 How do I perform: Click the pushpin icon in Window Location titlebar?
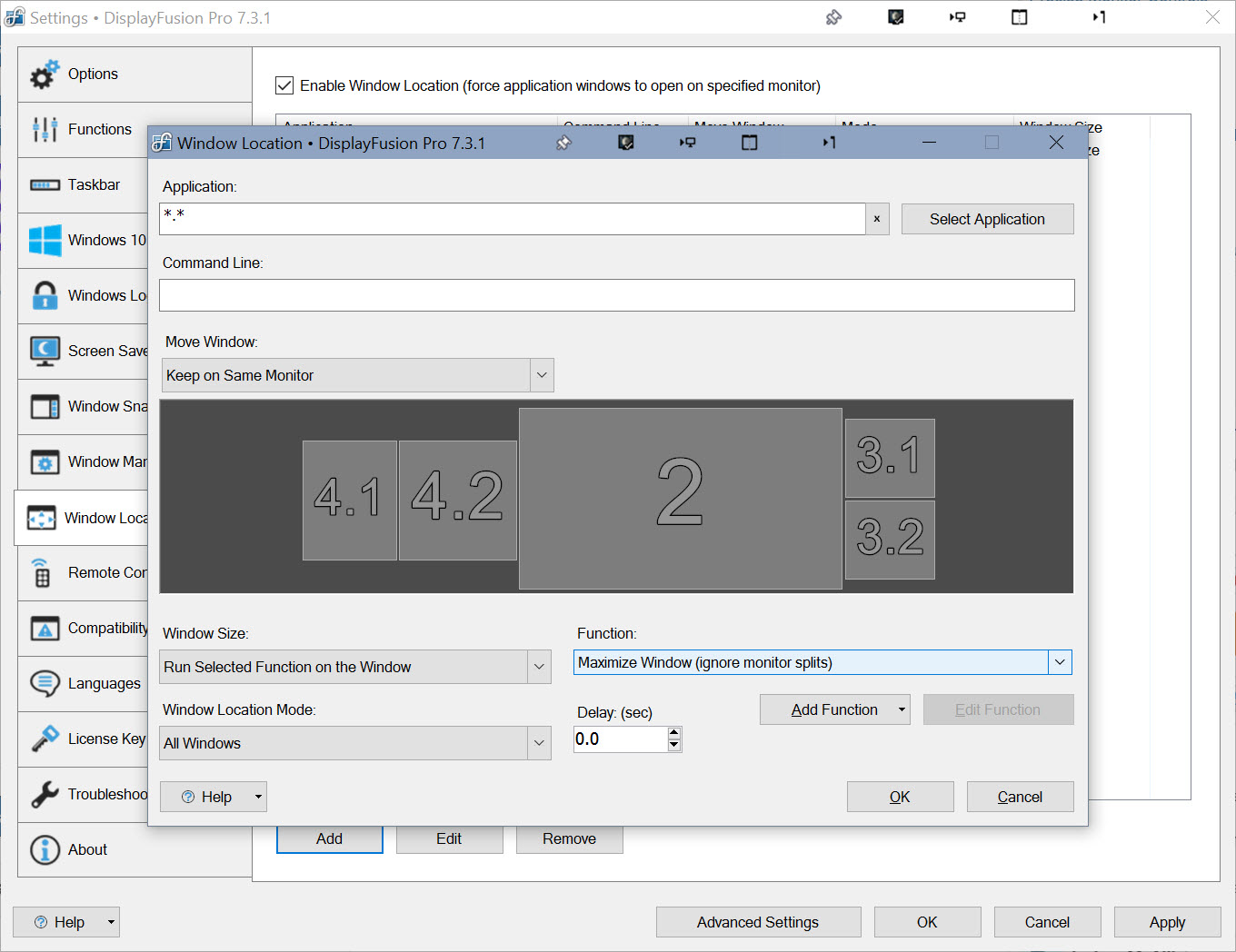click(x=563, y=143)
